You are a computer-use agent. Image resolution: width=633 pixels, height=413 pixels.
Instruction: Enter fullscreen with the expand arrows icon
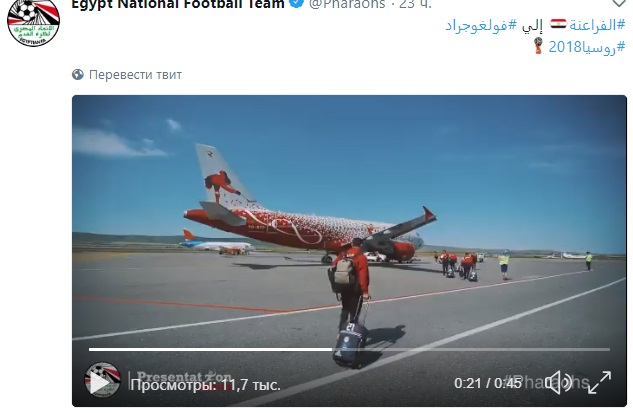pyautogui.click(x=599, y=382)
